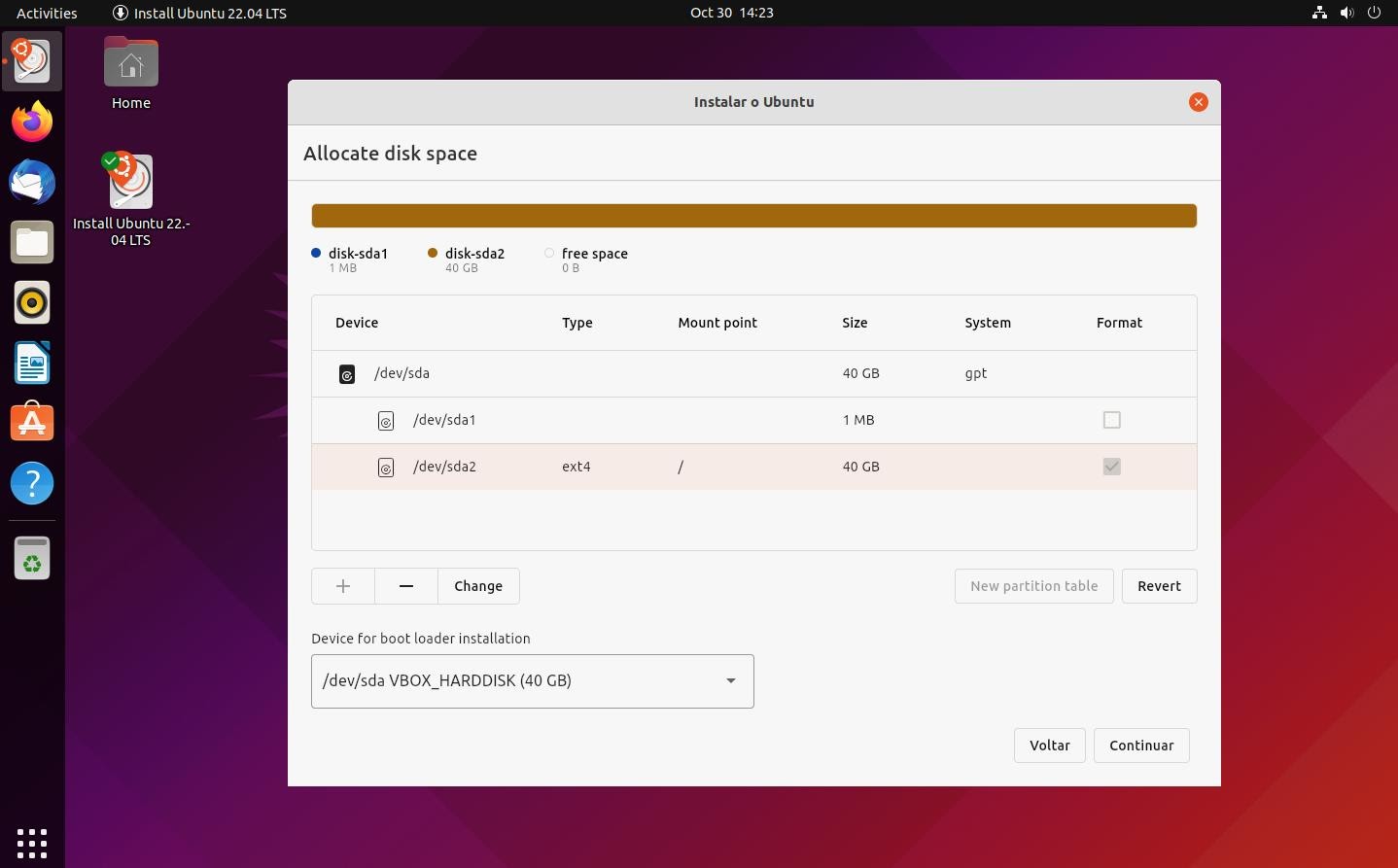The image size is (1398, 868).
Task: Open the Install Ubuntu 22.04 LTS app menu
Action: click(199, 13)
